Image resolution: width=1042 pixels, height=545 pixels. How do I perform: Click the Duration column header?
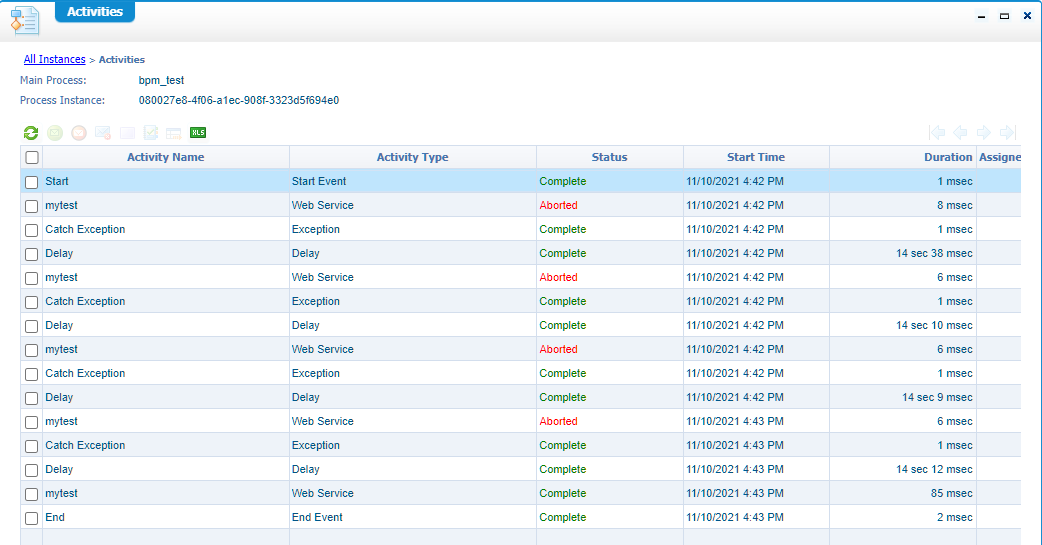(947, 157)
